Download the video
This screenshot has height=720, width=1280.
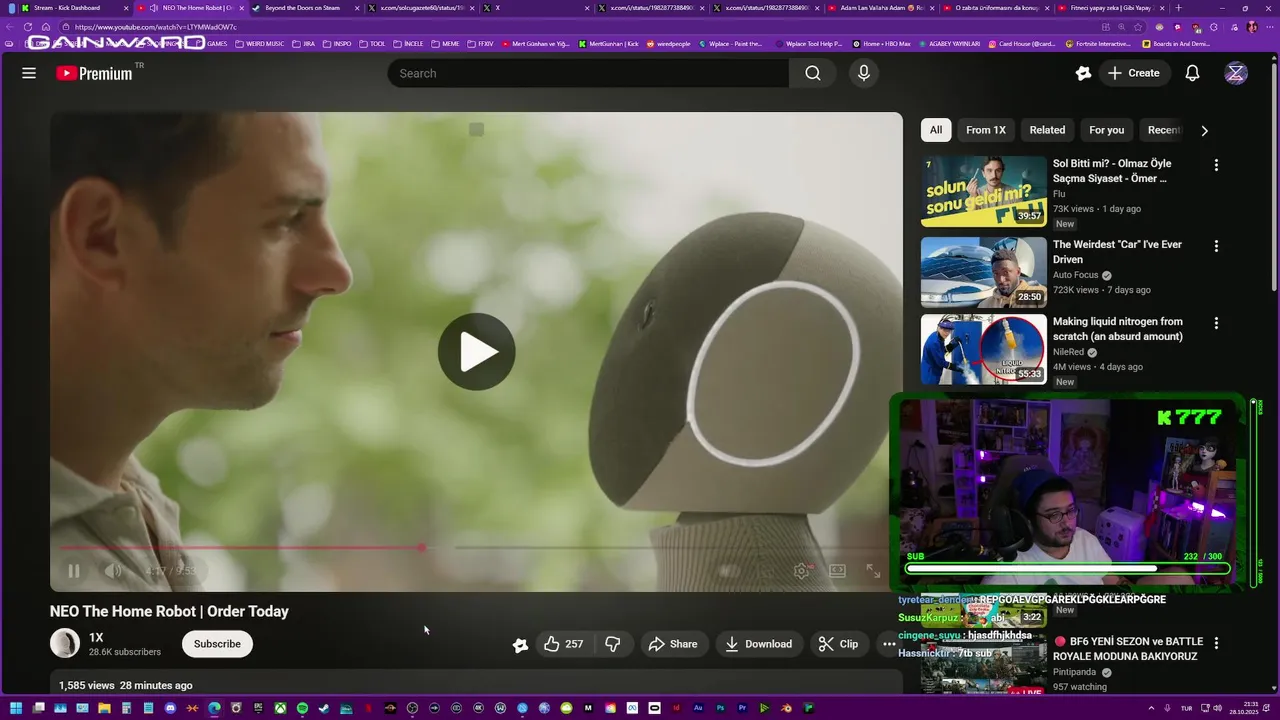[x=758, y=644]
